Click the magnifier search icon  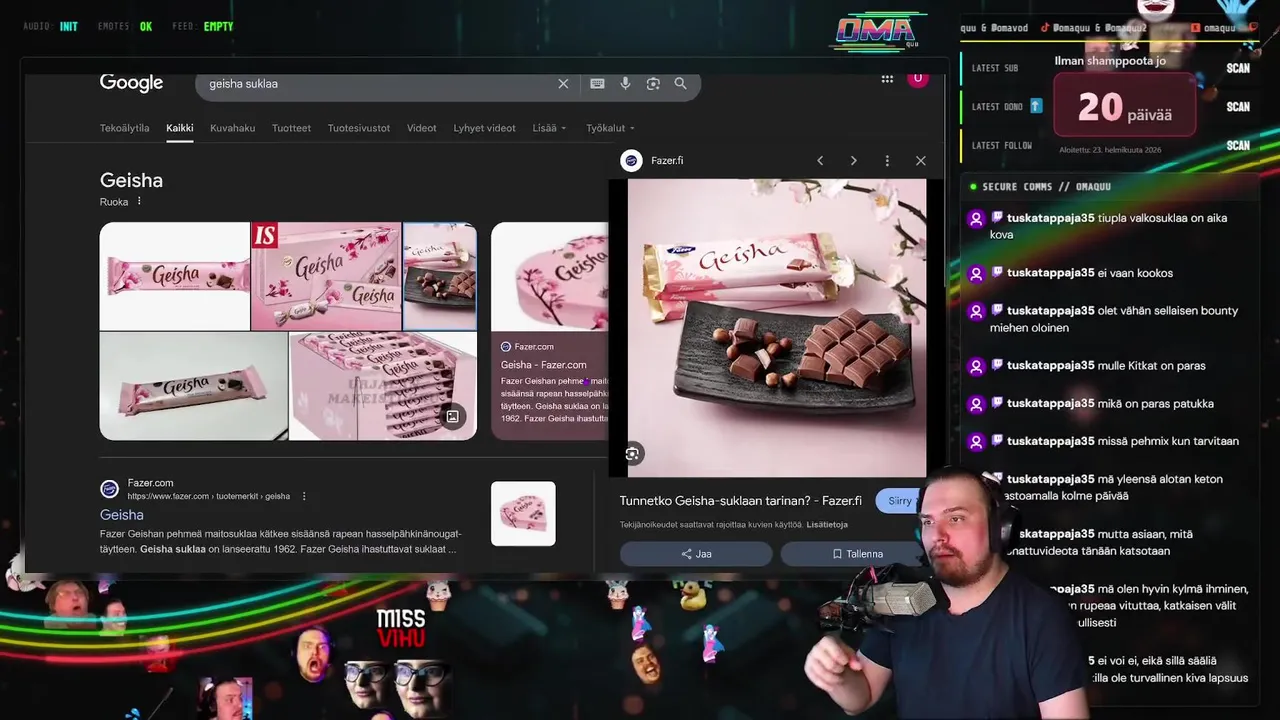pos(681,84)
